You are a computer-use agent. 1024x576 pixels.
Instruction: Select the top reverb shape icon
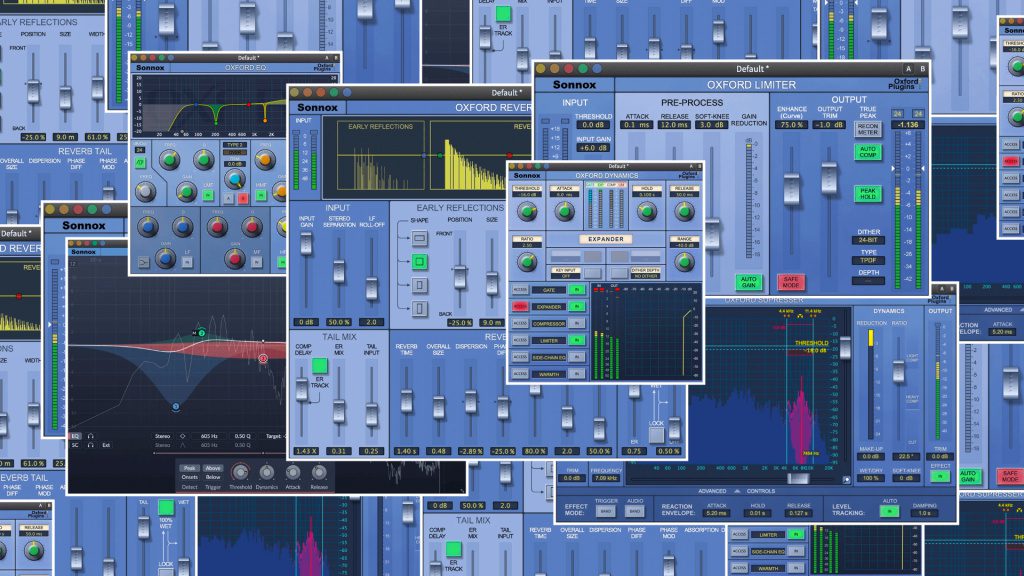click(x=419, y=238)
